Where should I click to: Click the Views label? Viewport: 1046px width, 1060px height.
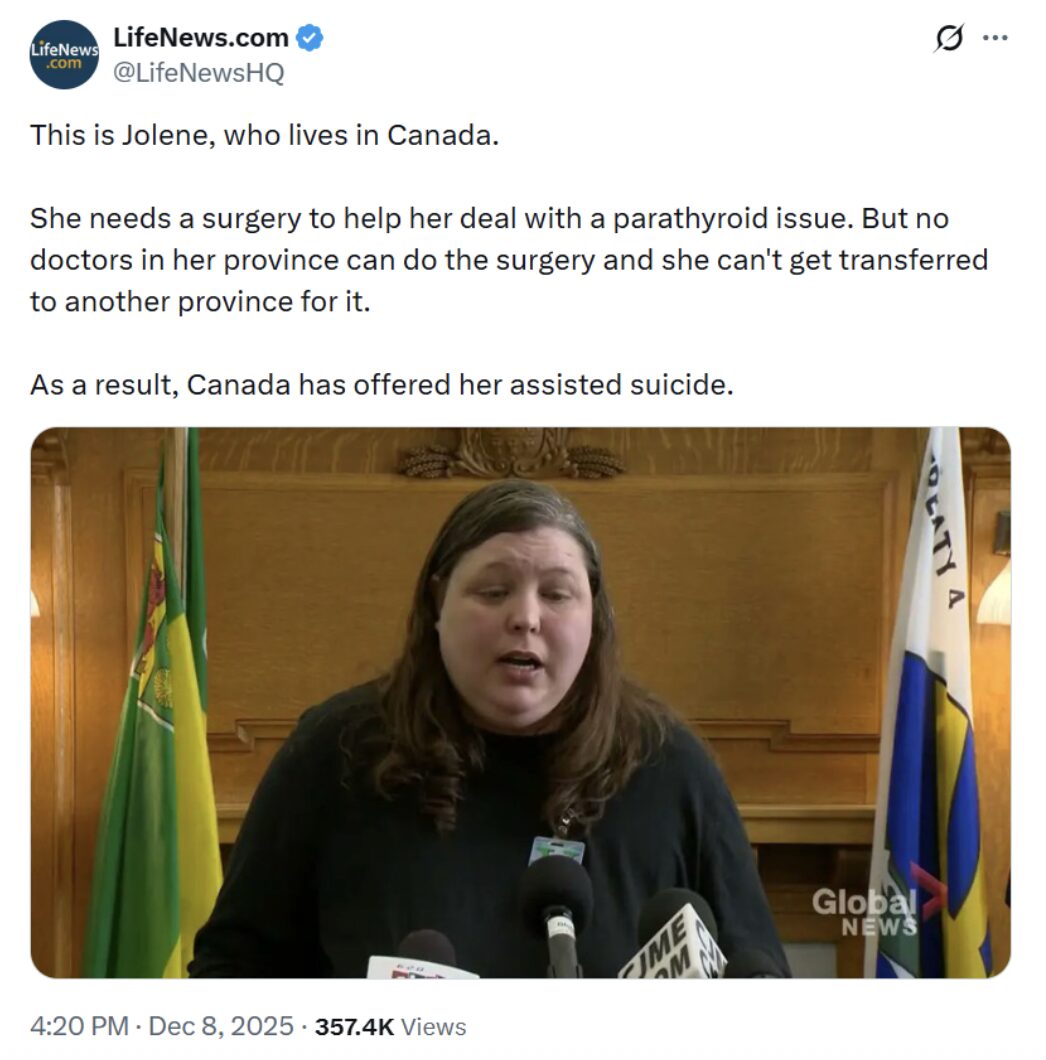tap(433, 1026)
